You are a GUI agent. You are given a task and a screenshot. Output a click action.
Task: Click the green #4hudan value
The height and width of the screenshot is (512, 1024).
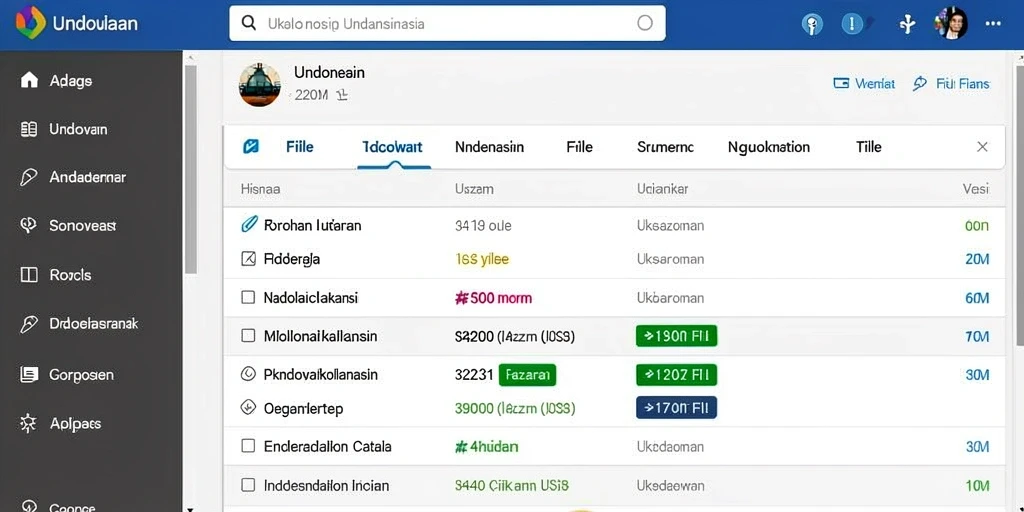pos(486,446)
